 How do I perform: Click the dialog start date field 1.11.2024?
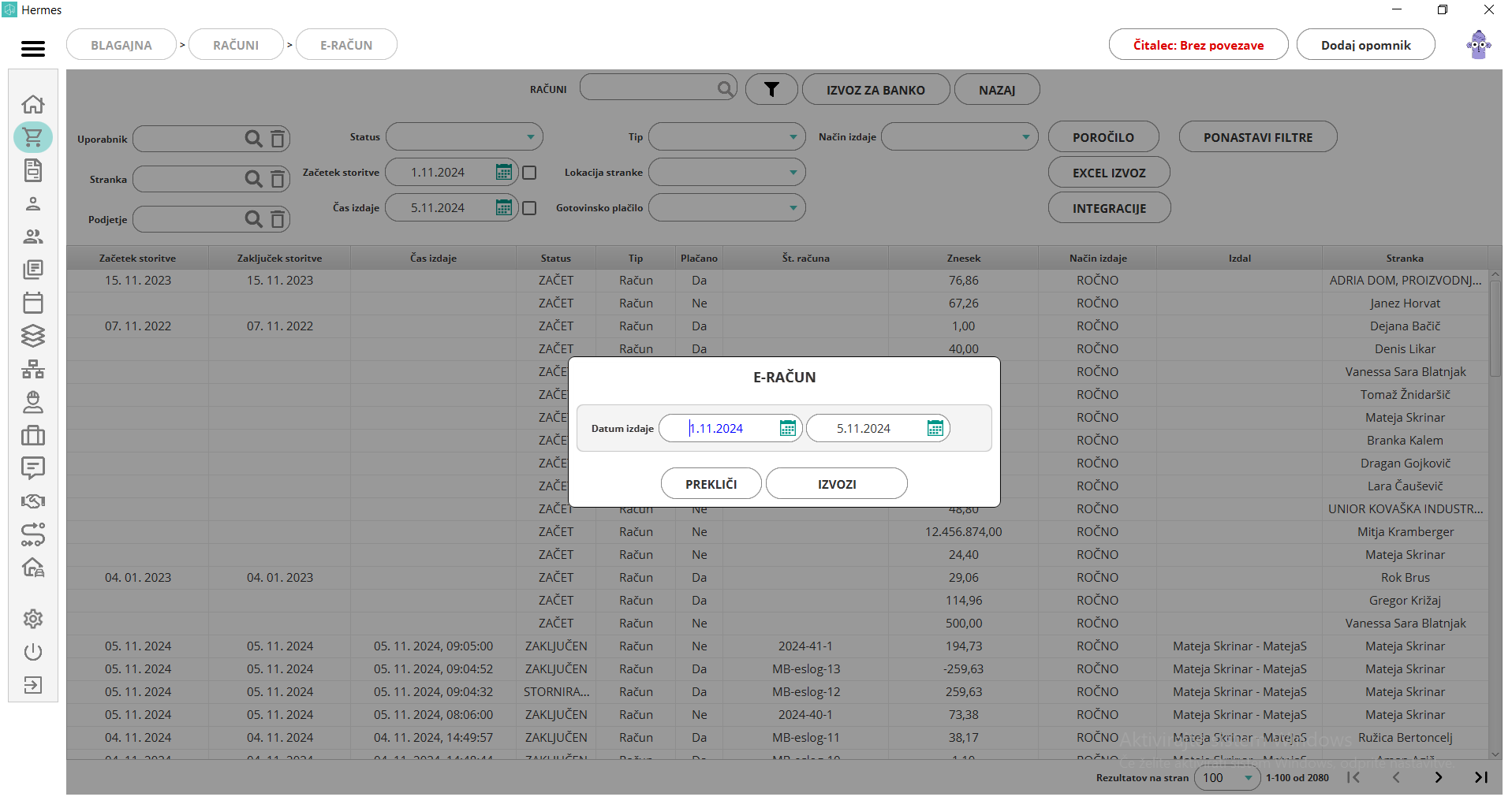click(x=730, y=428)
